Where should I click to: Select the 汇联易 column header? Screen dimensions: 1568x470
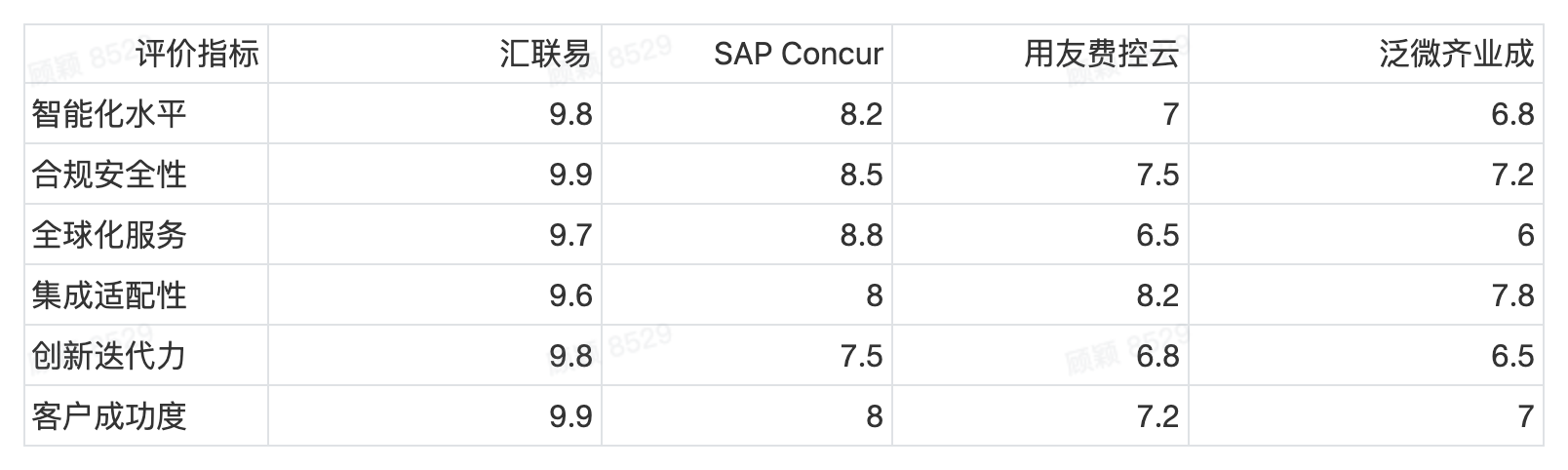click(545, 54)
